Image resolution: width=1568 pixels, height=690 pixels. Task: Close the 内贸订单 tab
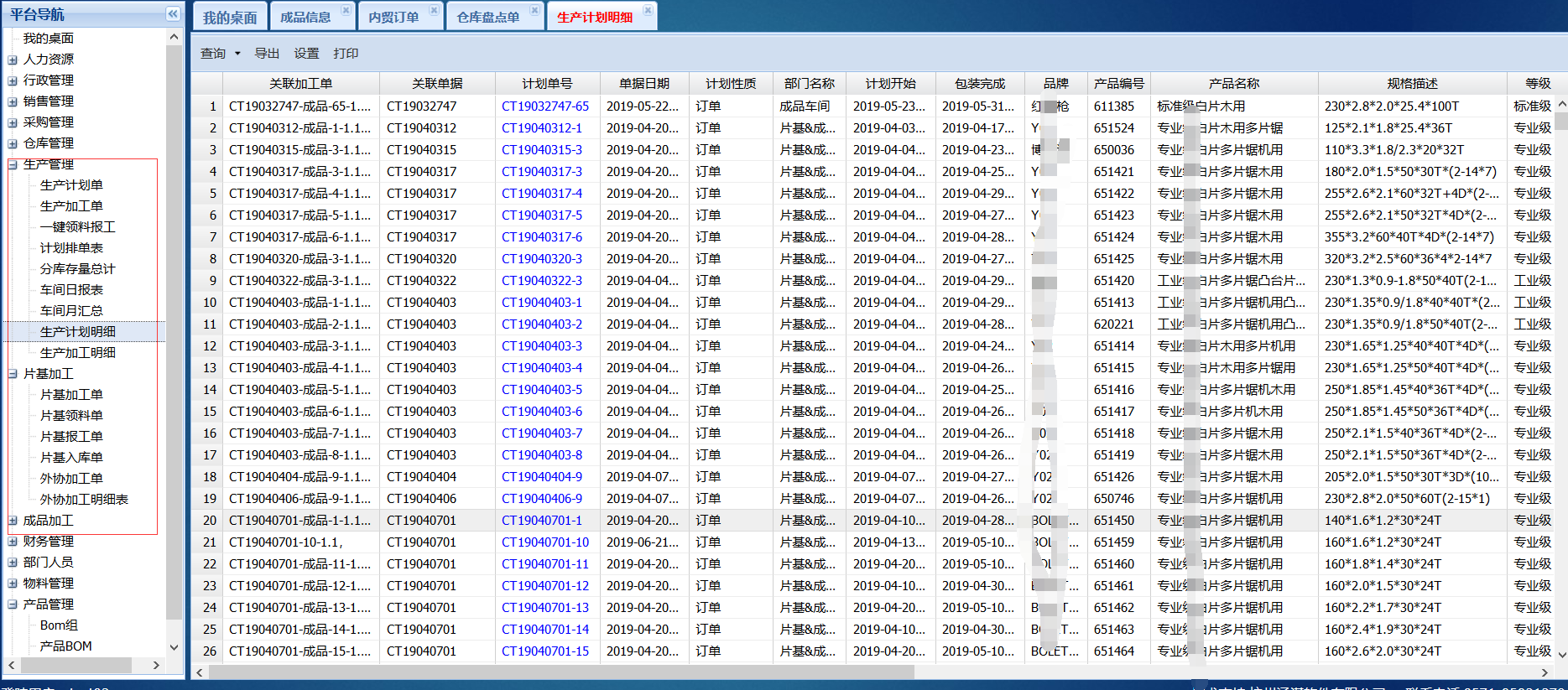pyautogui.click(x=434, y=10)
